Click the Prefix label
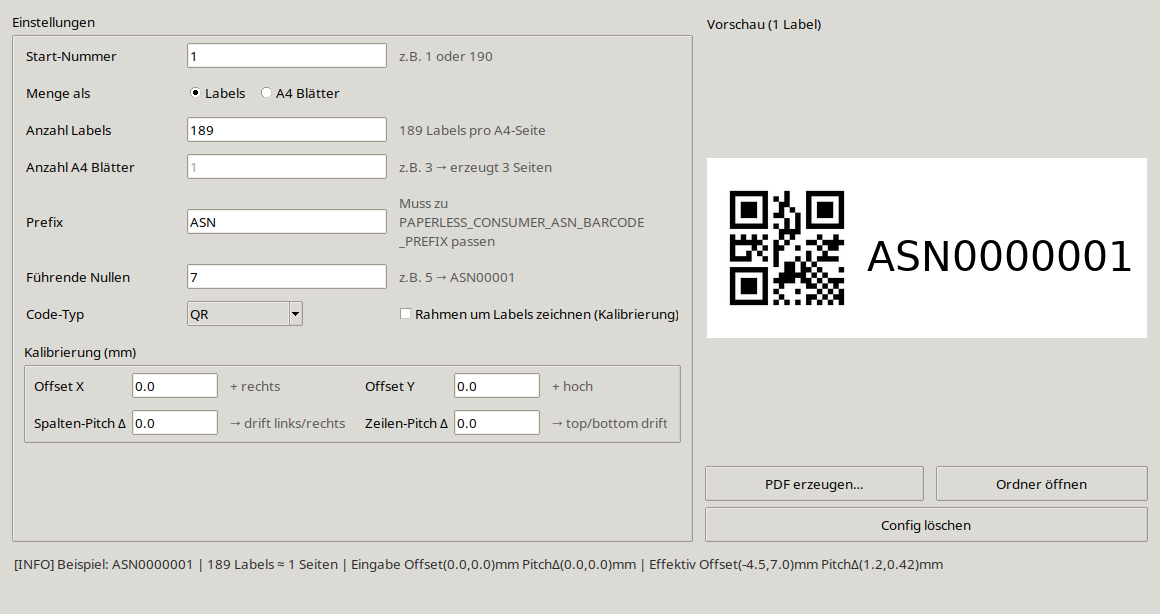Screen dimensions: 1160x614 click(44, 222)
